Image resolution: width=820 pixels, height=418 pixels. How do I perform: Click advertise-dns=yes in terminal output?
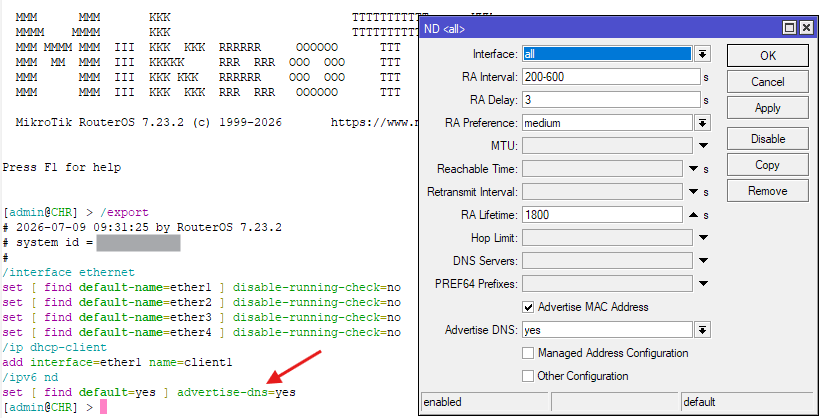tap(236, 392)
